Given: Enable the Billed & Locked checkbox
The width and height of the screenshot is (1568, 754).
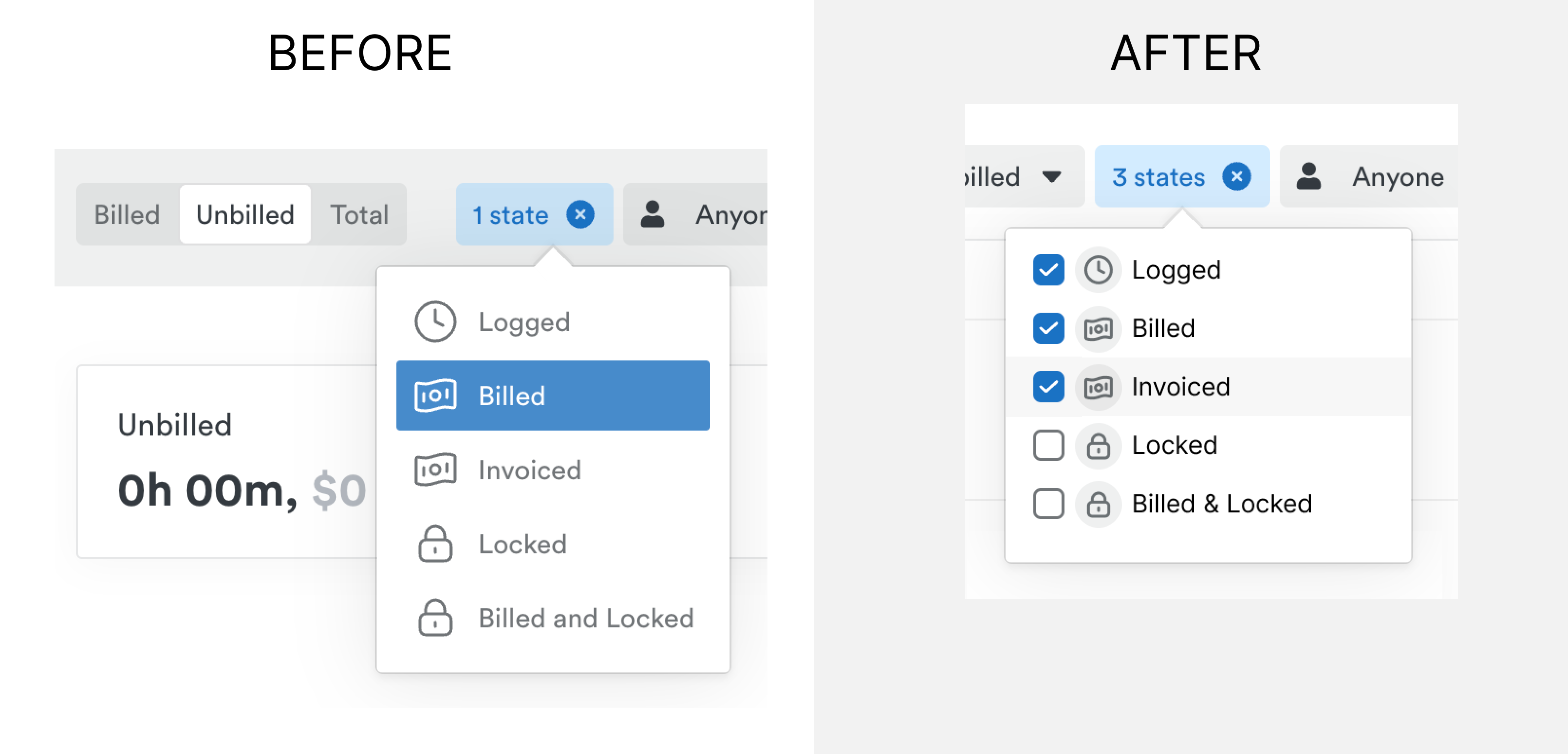Looking at the screenshot, I should (1048, 504).
